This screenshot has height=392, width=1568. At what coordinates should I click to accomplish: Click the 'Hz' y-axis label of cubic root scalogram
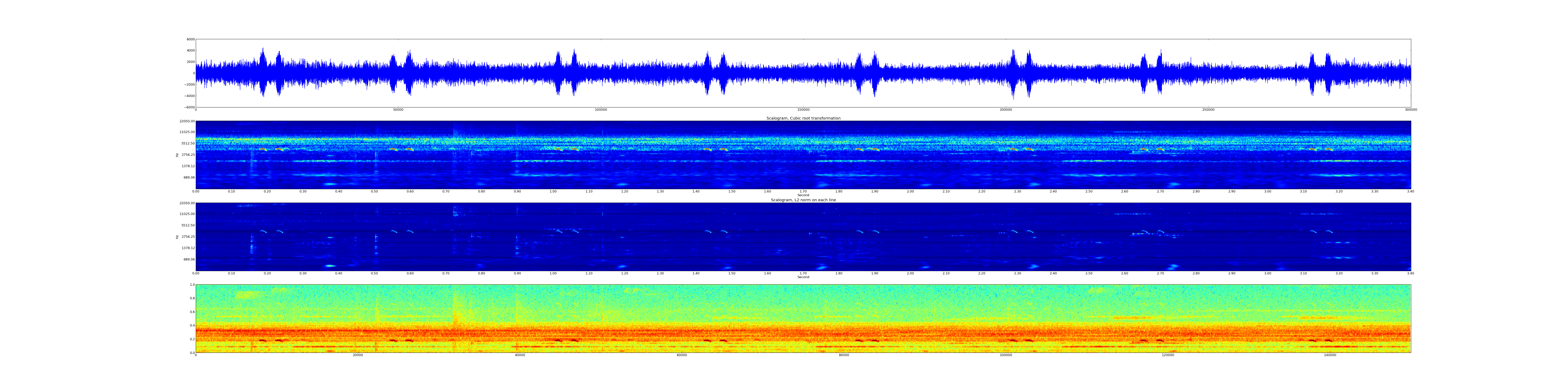click(x=177, y=155)
